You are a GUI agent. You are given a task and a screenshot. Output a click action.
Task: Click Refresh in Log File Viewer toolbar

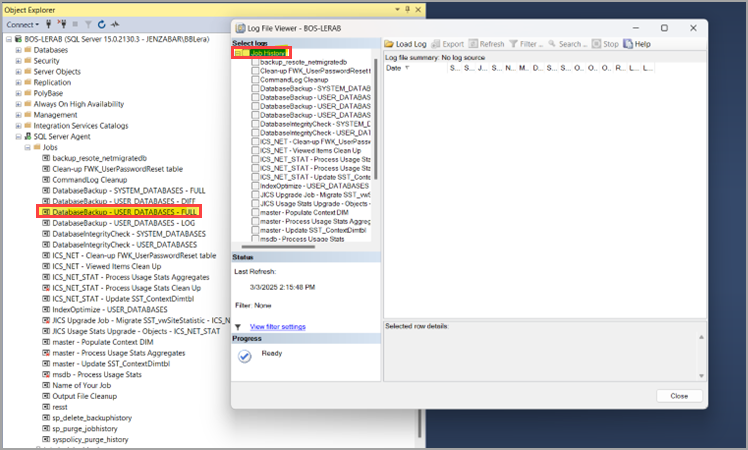click(x=487, y=44)
